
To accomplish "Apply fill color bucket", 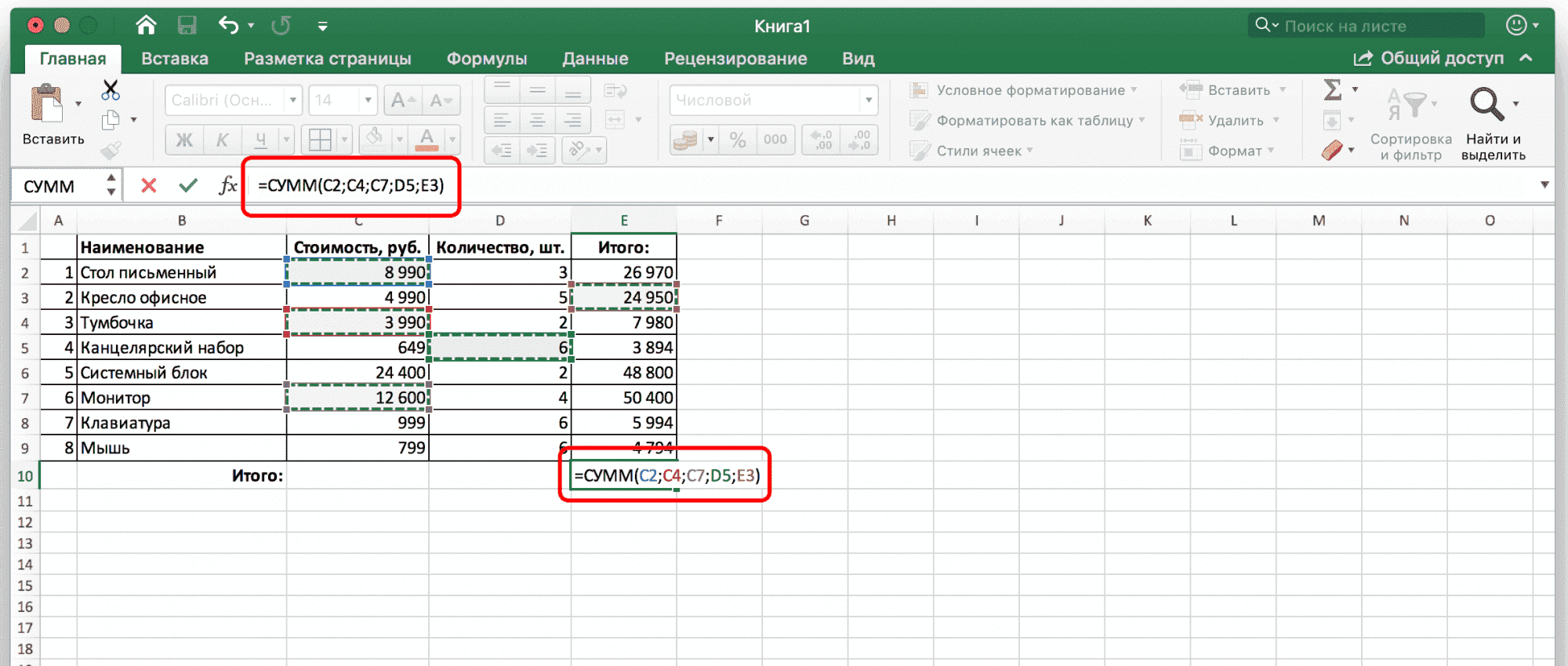I will (375, 140).
